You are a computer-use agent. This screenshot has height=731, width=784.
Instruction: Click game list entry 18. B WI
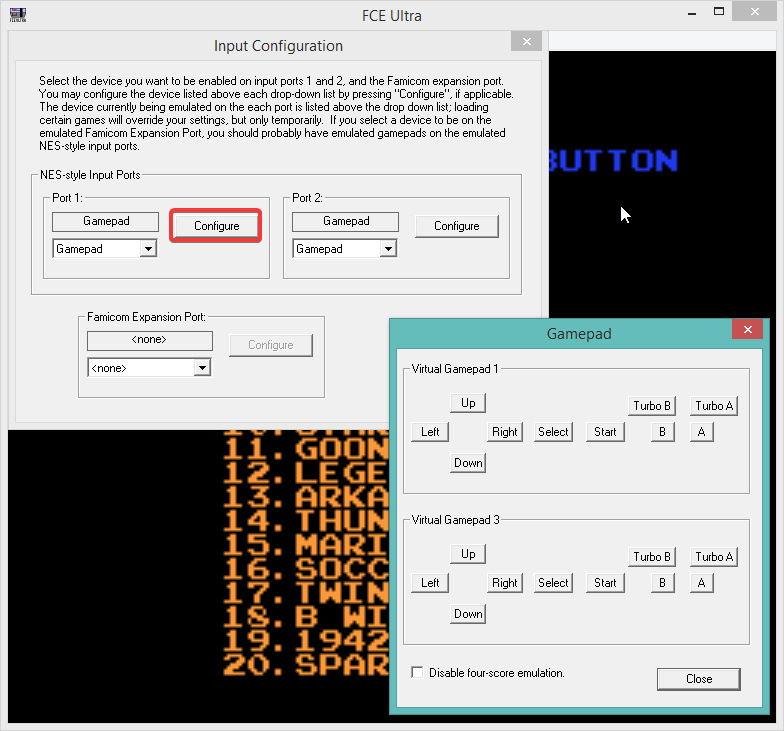coord(306,616)
